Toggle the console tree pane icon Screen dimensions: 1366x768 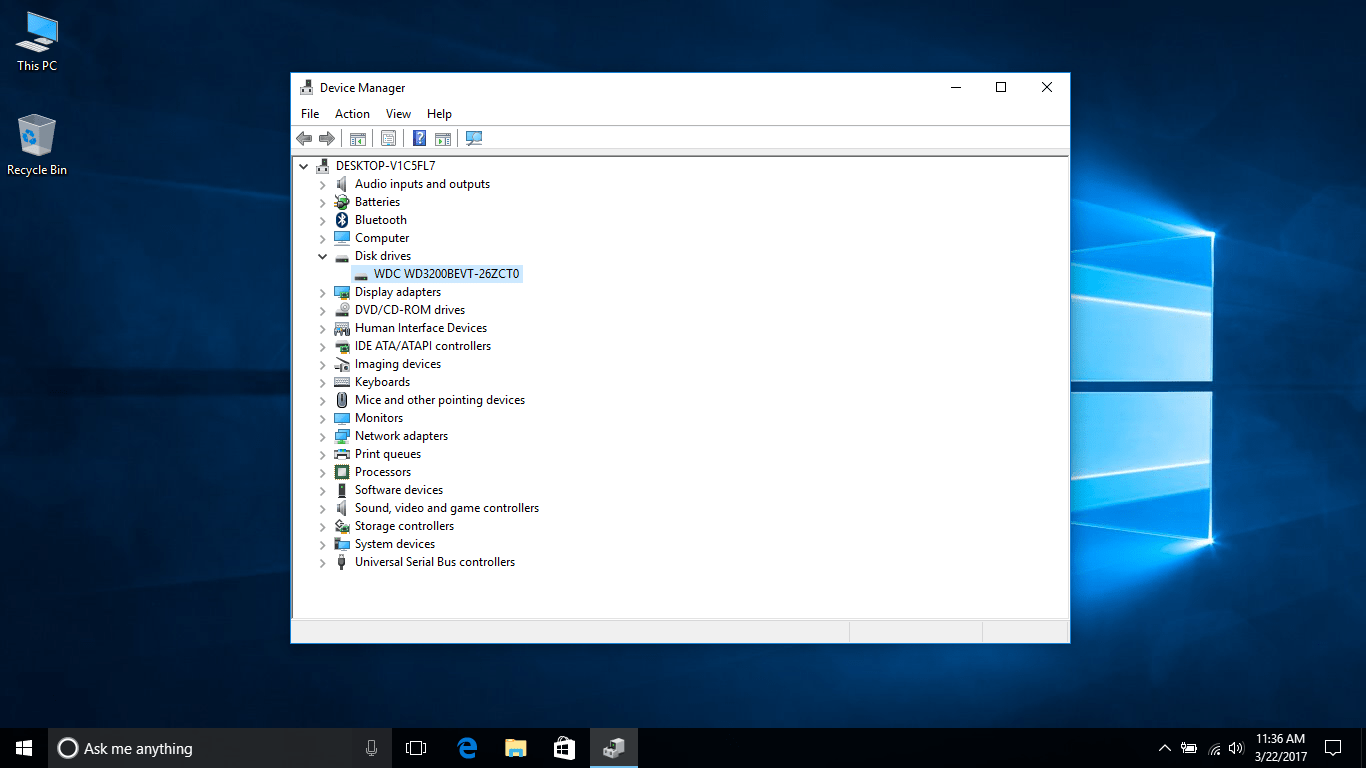coord(358,138)
